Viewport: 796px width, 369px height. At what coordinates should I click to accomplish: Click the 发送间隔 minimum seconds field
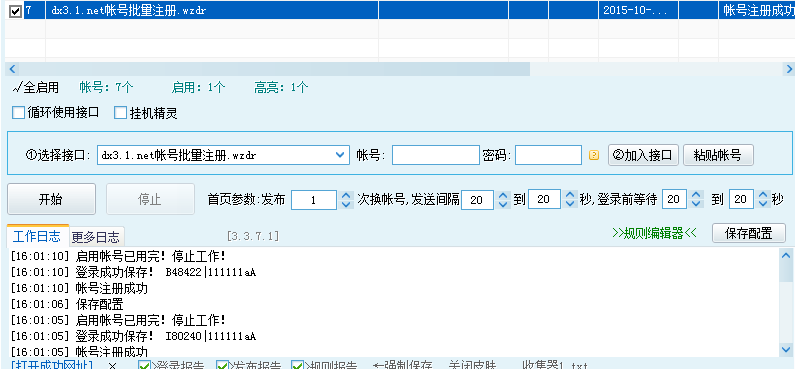click(x=477, y=199)
